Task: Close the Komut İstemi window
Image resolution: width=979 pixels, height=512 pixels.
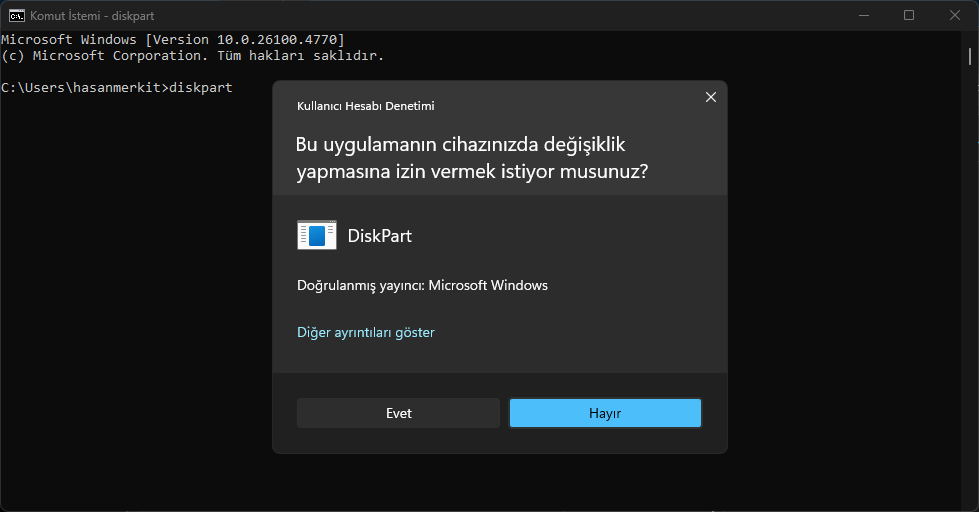Action: point(955,16)
